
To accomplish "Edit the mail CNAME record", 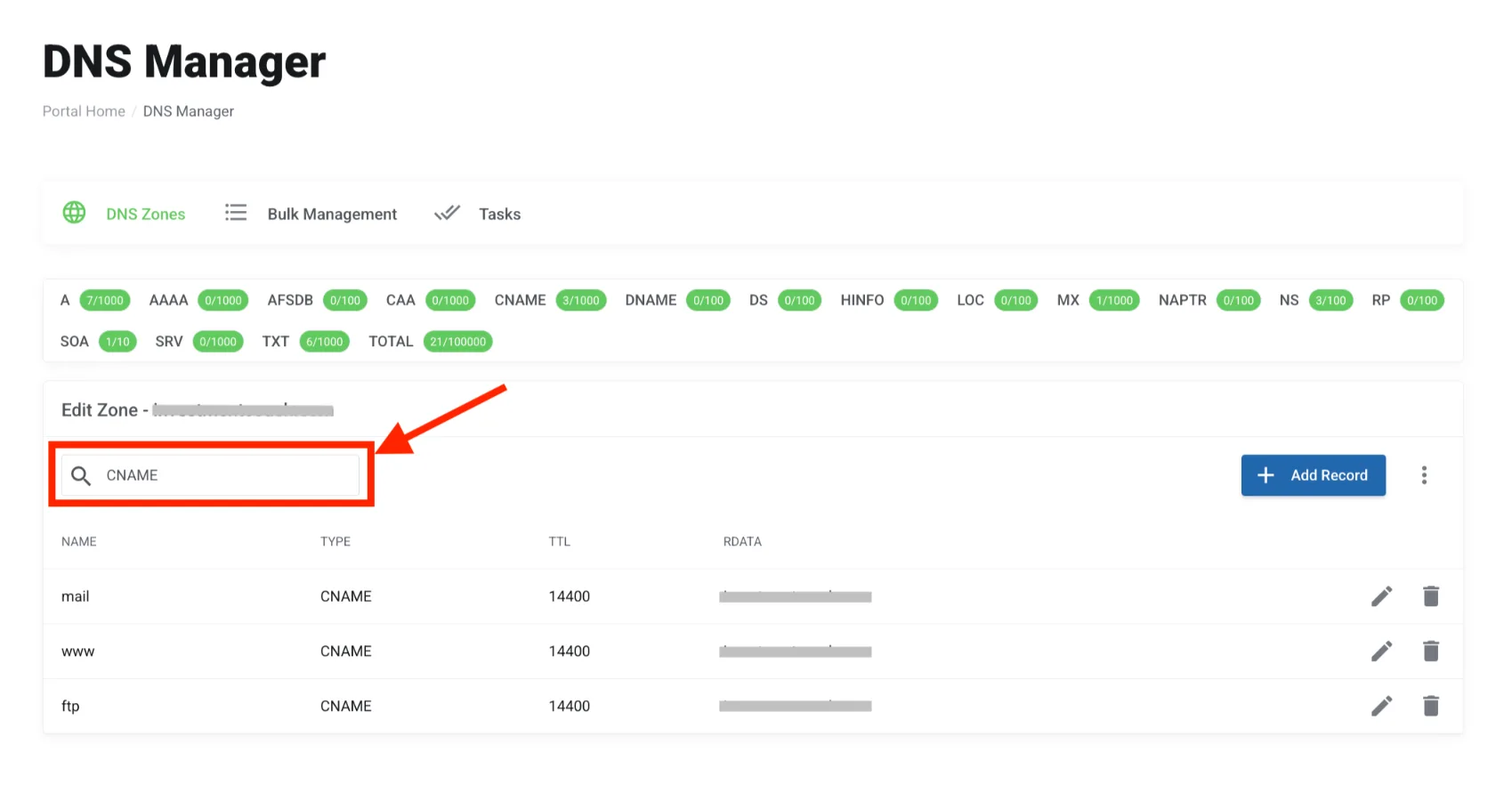I will point(1381,596).
